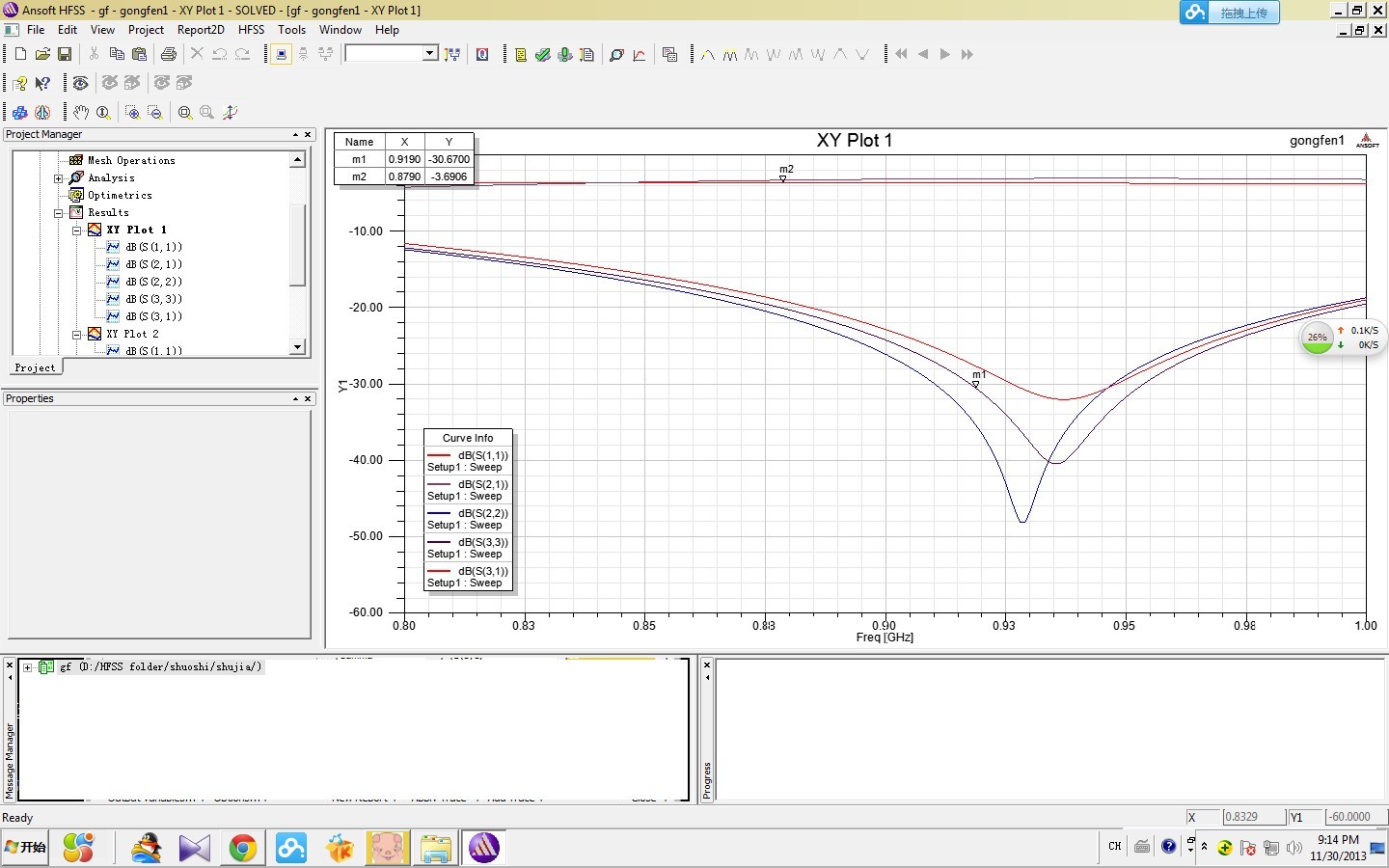Click the blue cubes 3D modeler icon
Image resolution: width=1389 pixels, height=868 pixels.
coord(20,112)
